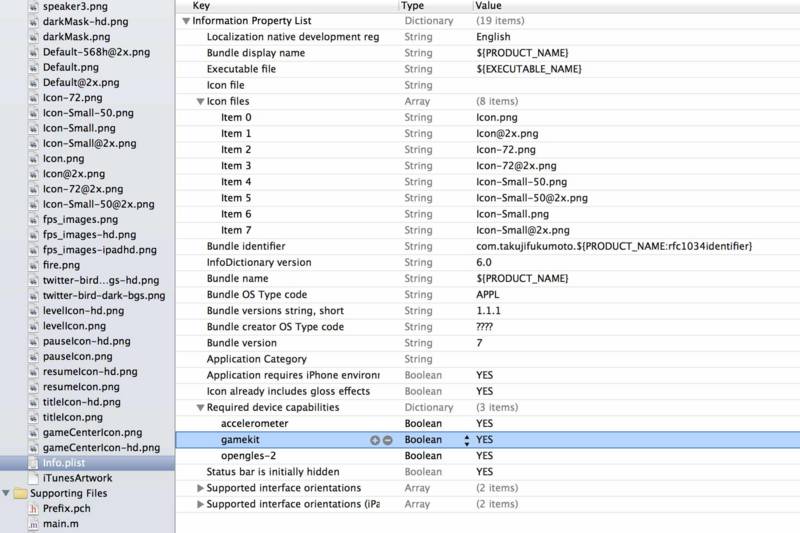Click Icon already includes gloss effects key

click(x=288, y=391)
